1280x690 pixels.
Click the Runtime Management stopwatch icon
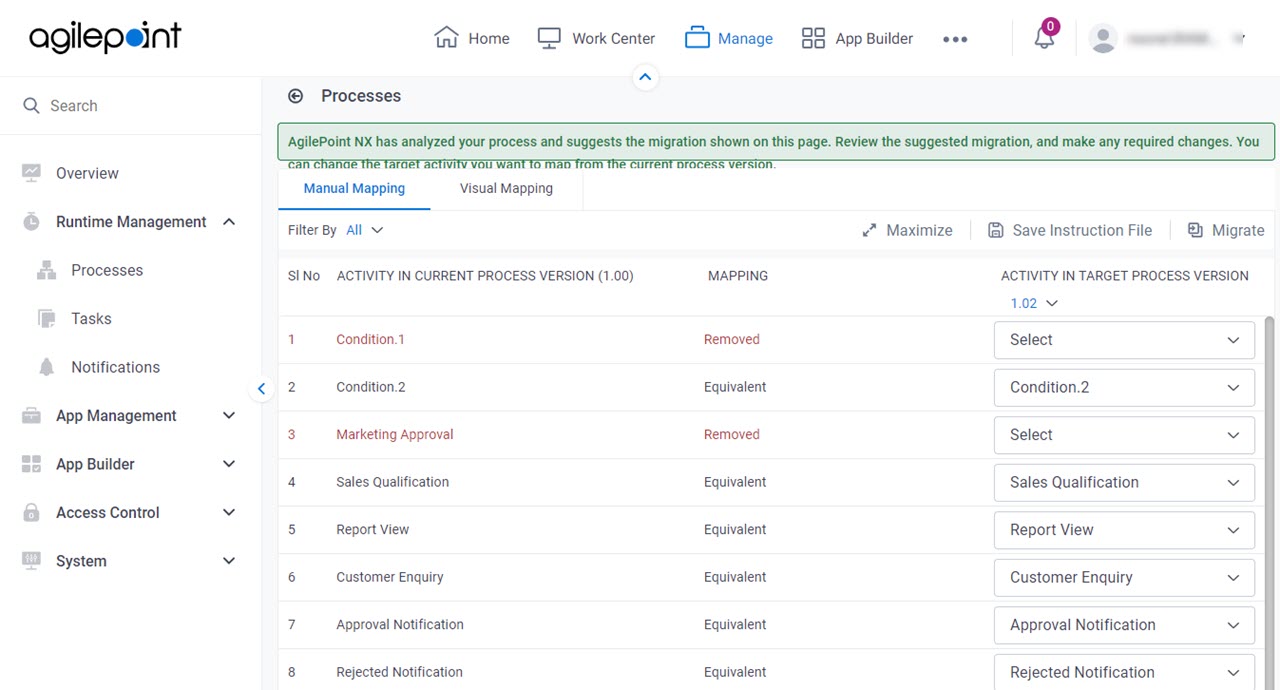[31, 222]
